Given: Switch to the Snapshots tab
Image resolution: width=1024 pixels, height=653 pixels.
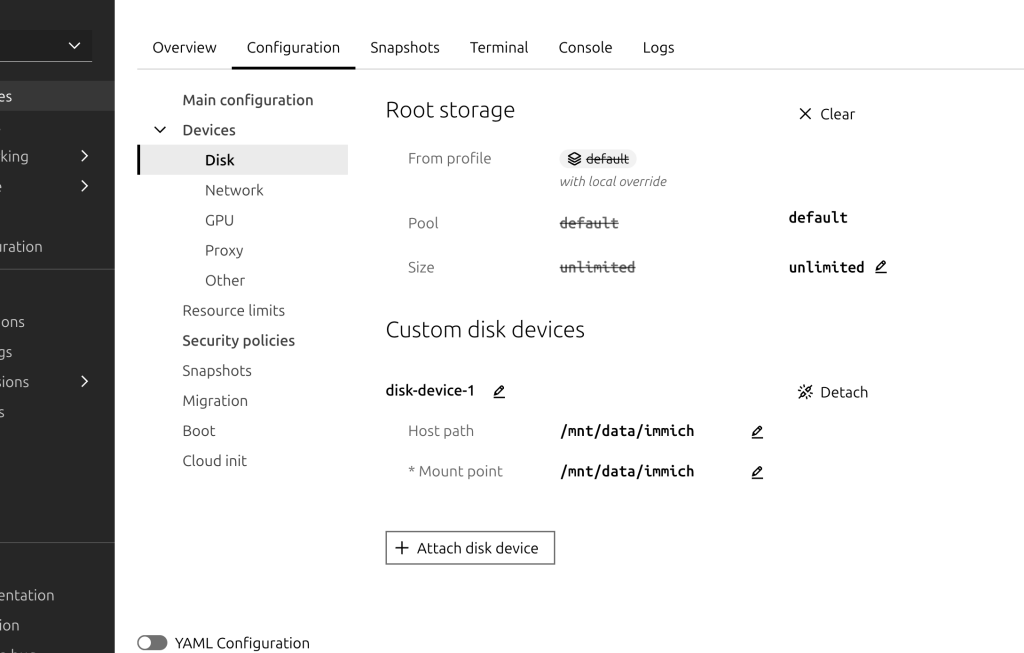Looking at the screenshot, I should coord(404,47).
